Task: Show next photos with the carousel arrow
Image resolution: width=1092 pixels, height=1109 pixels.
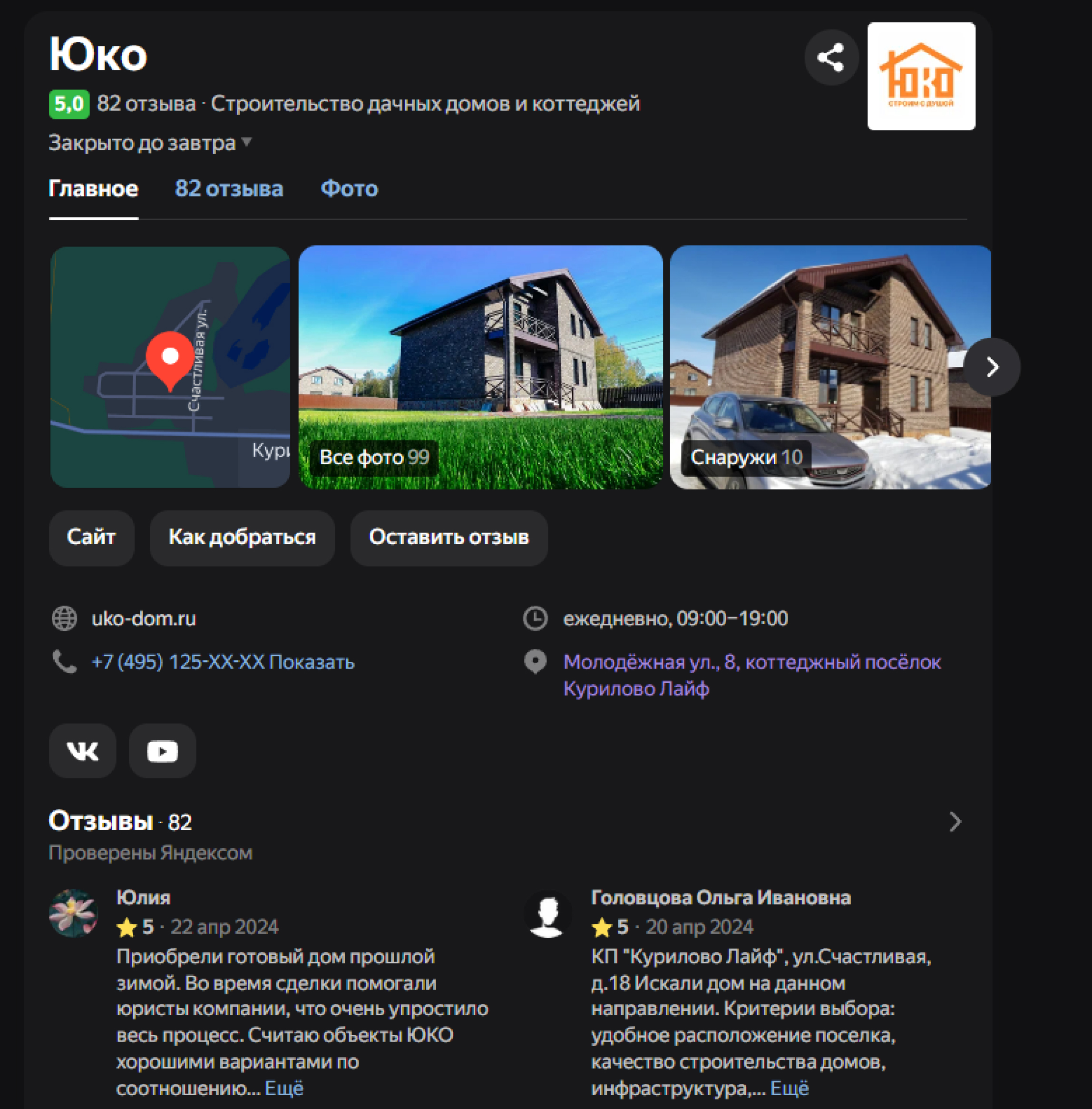Action: tap(992, 367)
